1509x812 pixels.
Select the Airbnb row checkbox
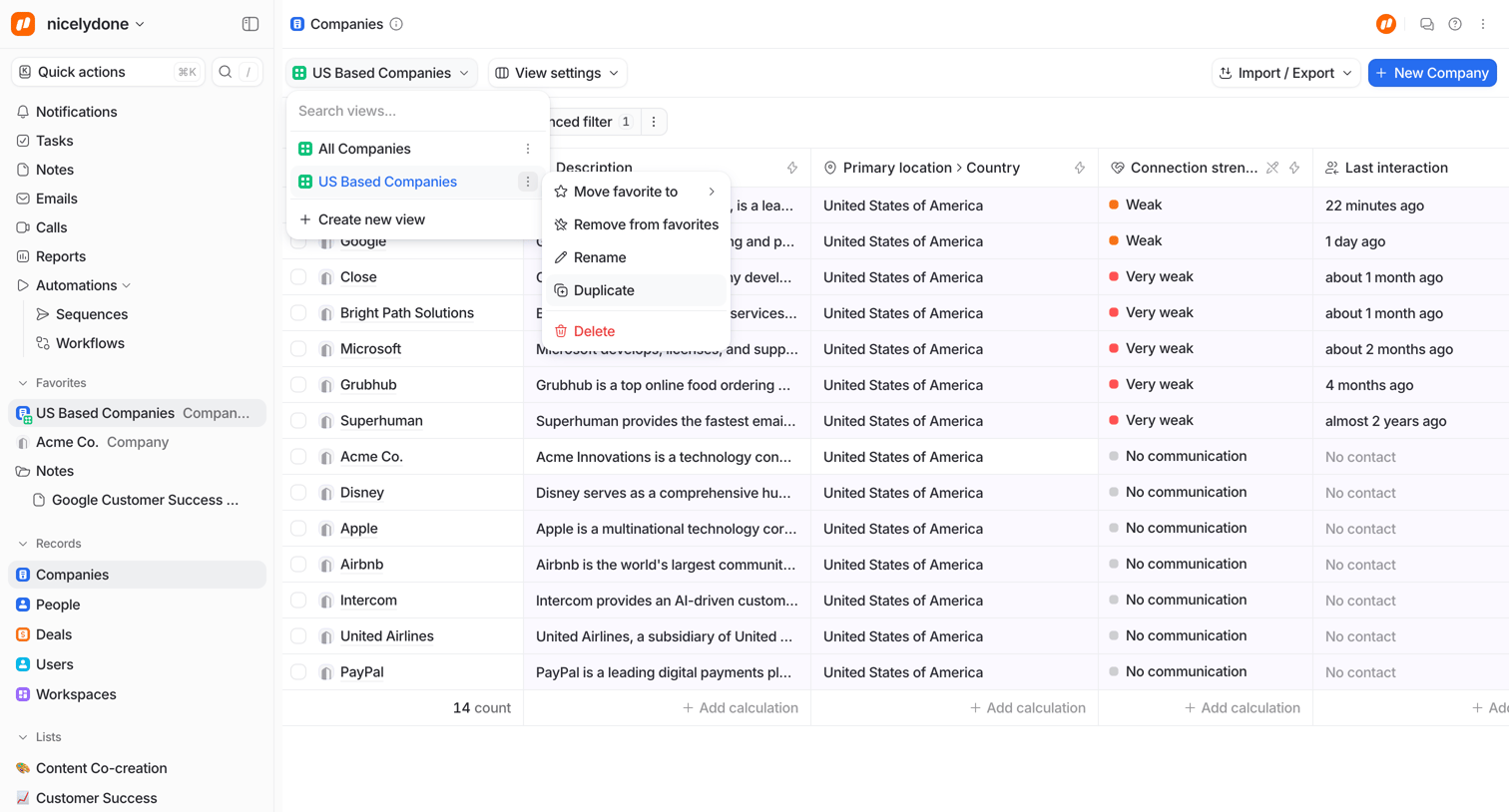coord(298,565)
